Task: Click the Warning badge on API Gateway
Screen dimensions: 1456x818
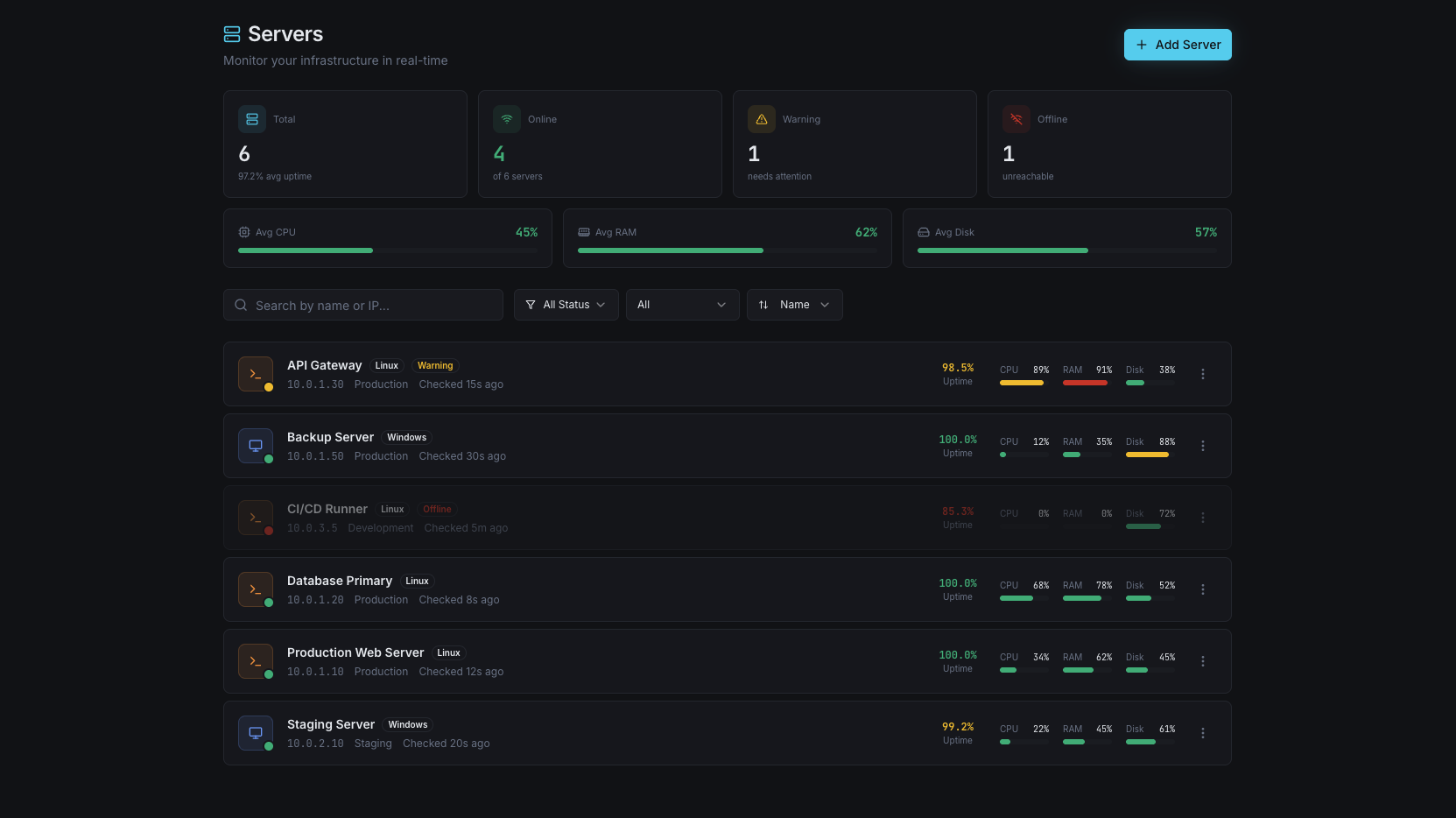Action: pos(435,366)
